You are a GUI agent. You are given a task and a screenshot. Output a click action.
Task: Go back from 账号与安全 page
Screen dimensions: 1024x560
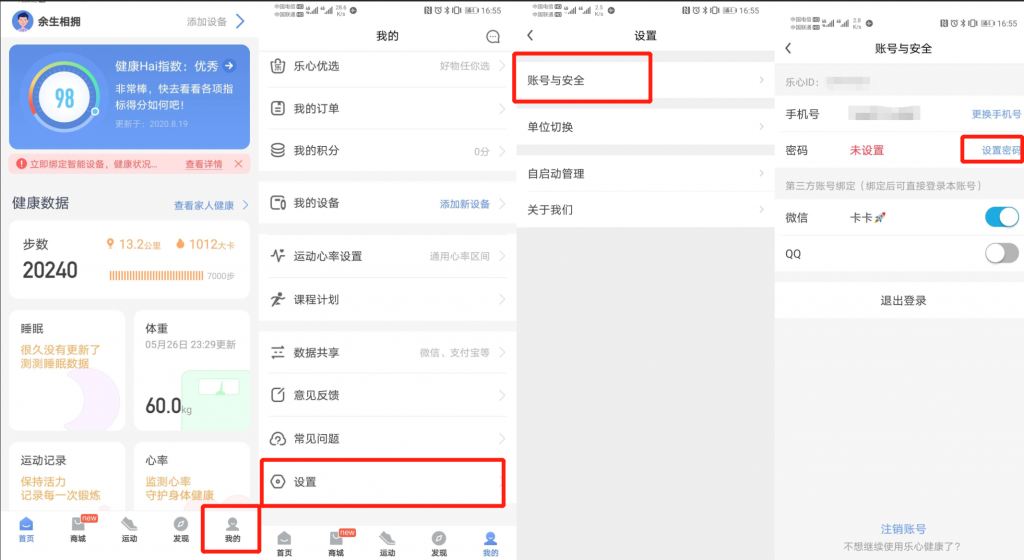click(788, 48)
